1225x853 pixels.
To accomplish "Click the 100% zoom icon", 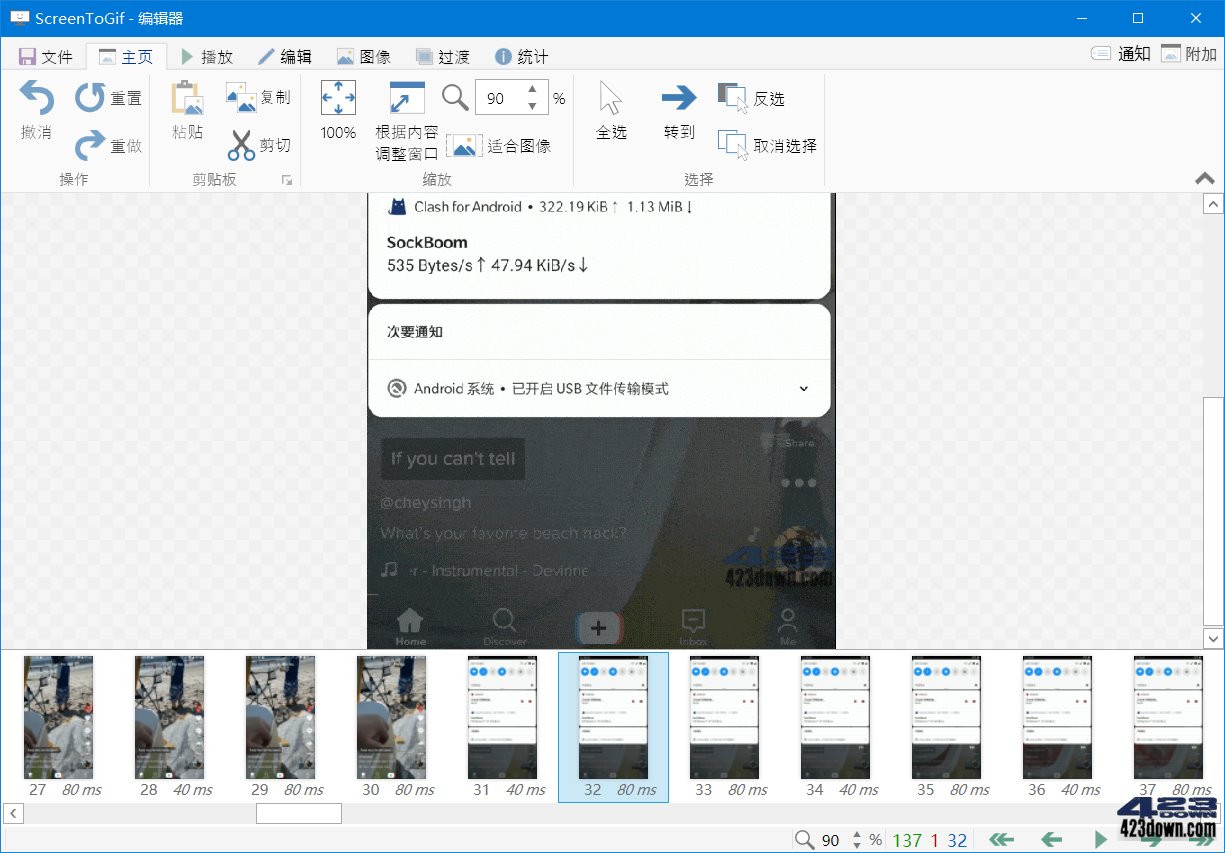I will (x=337, y=98).
